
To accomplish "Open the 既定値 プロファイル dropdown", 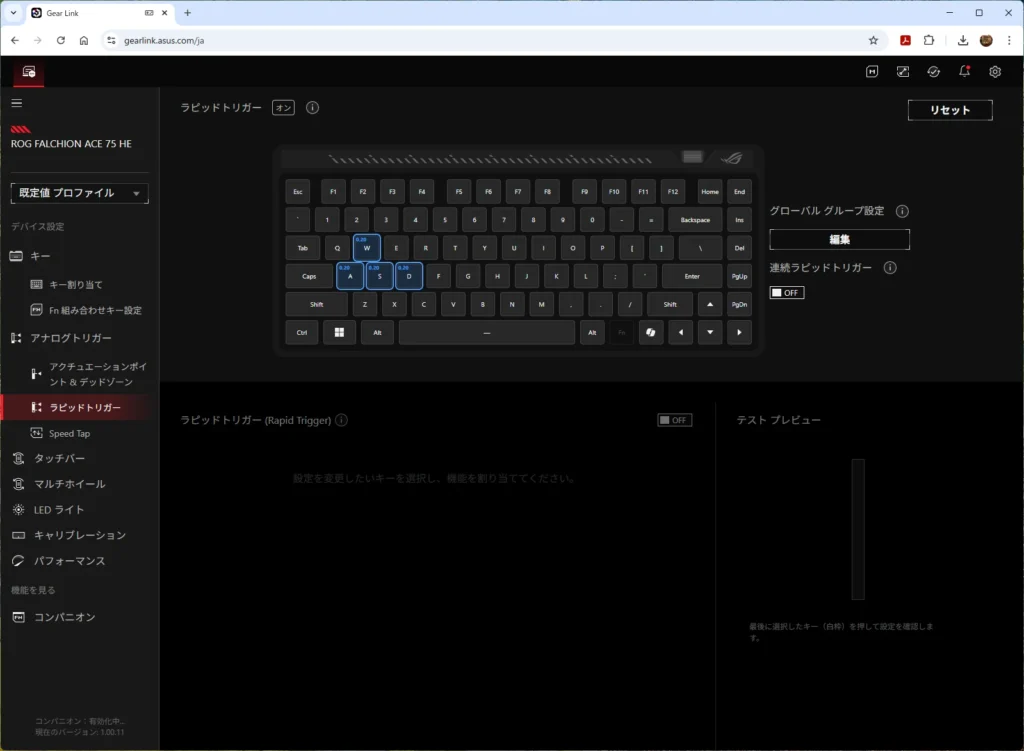I will [80, 193].
